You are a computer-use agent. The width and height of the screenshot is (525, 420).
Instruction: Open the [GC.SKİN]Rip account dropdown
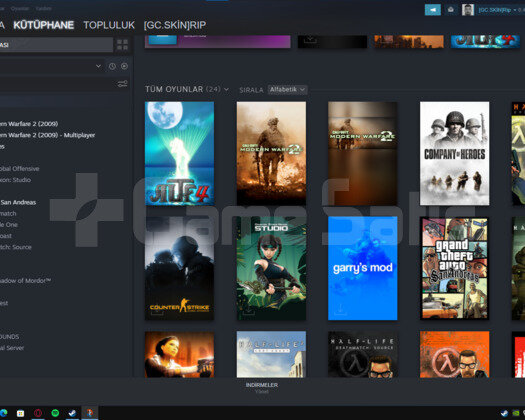click(x=498, y=10)
